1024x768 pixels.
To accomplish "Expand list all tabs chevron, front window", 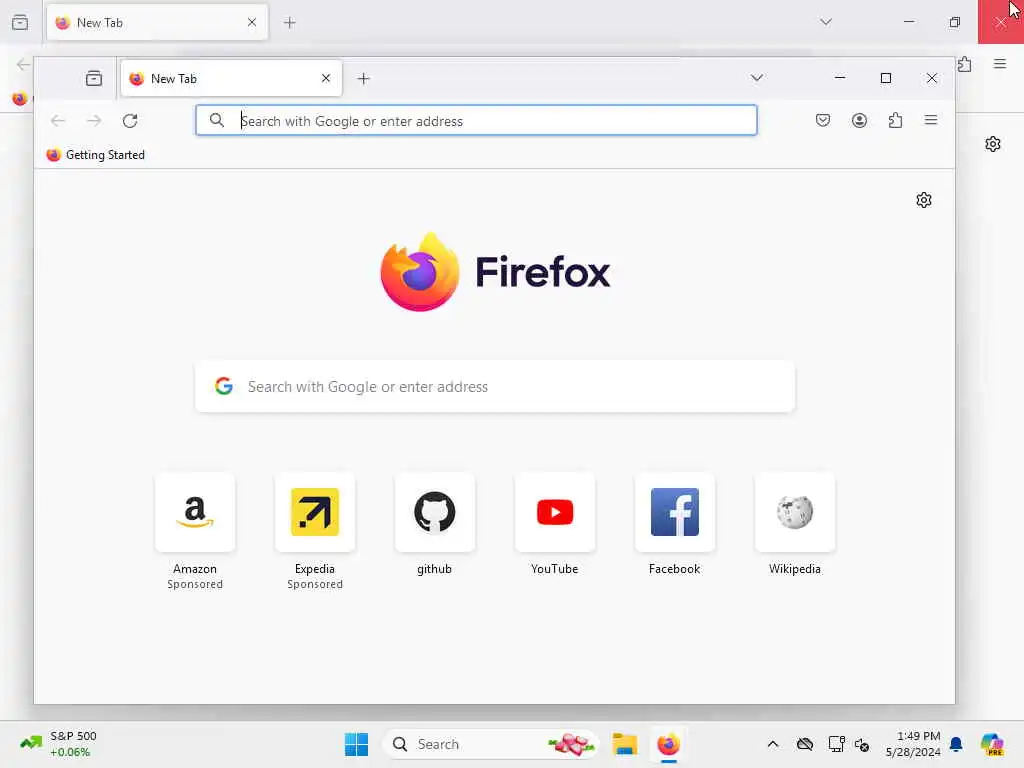I will click(756, 78).
